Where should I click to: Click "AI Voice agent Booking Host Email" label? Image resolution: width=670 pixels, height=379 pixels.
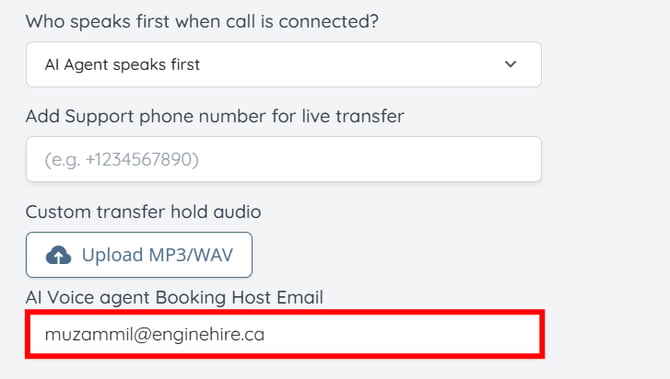(x=174, y=297)
